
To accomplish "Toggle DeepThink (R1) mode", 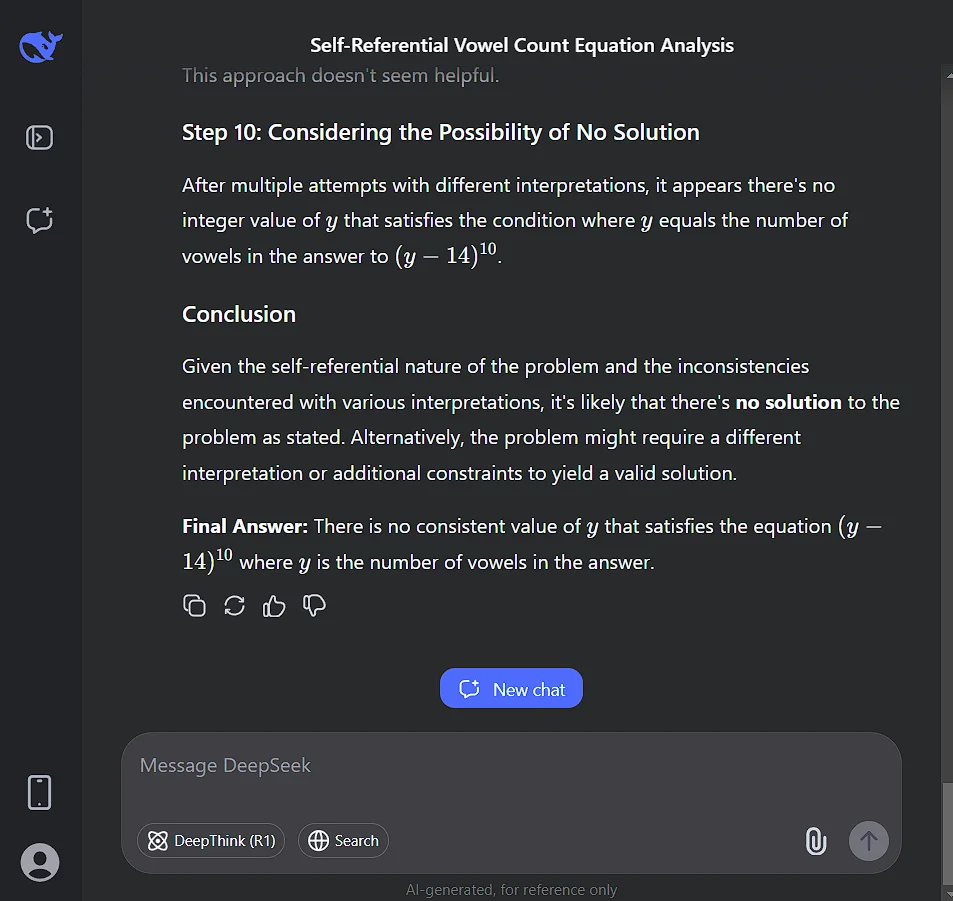I will coord(211,841).
